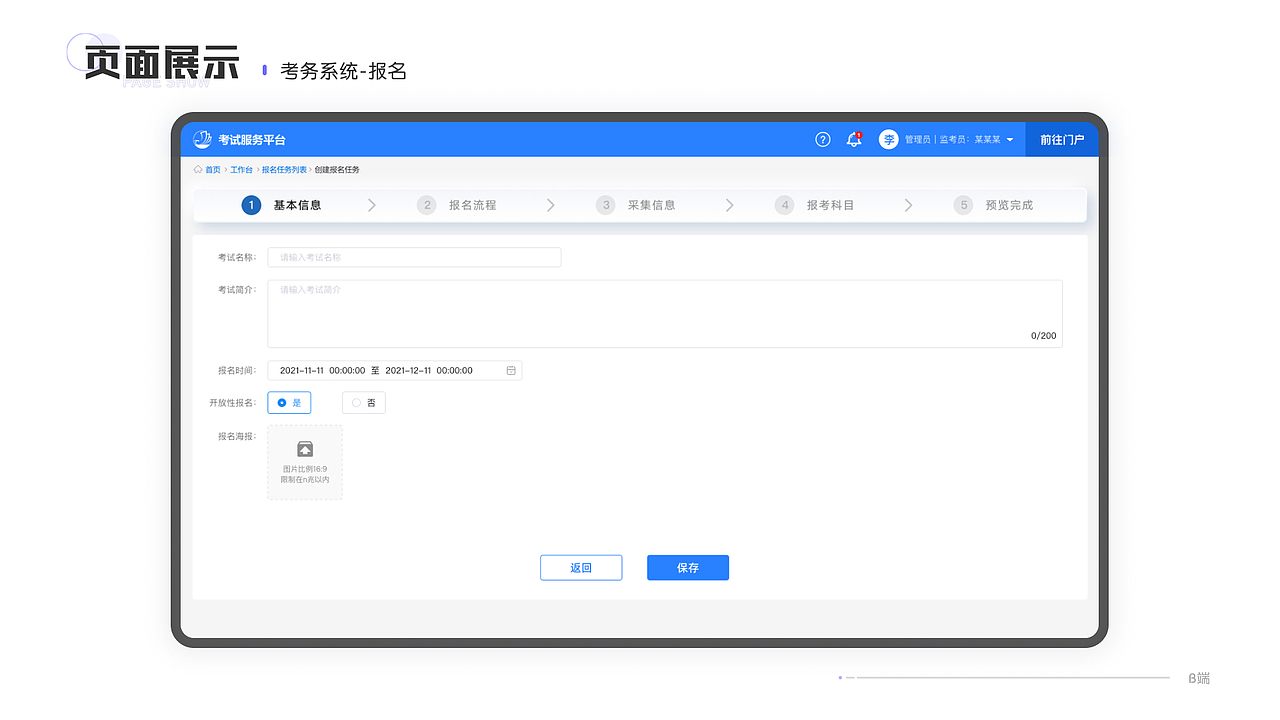
Task: Click the chevron after step 报名流程
Action: tap(550, 205)
